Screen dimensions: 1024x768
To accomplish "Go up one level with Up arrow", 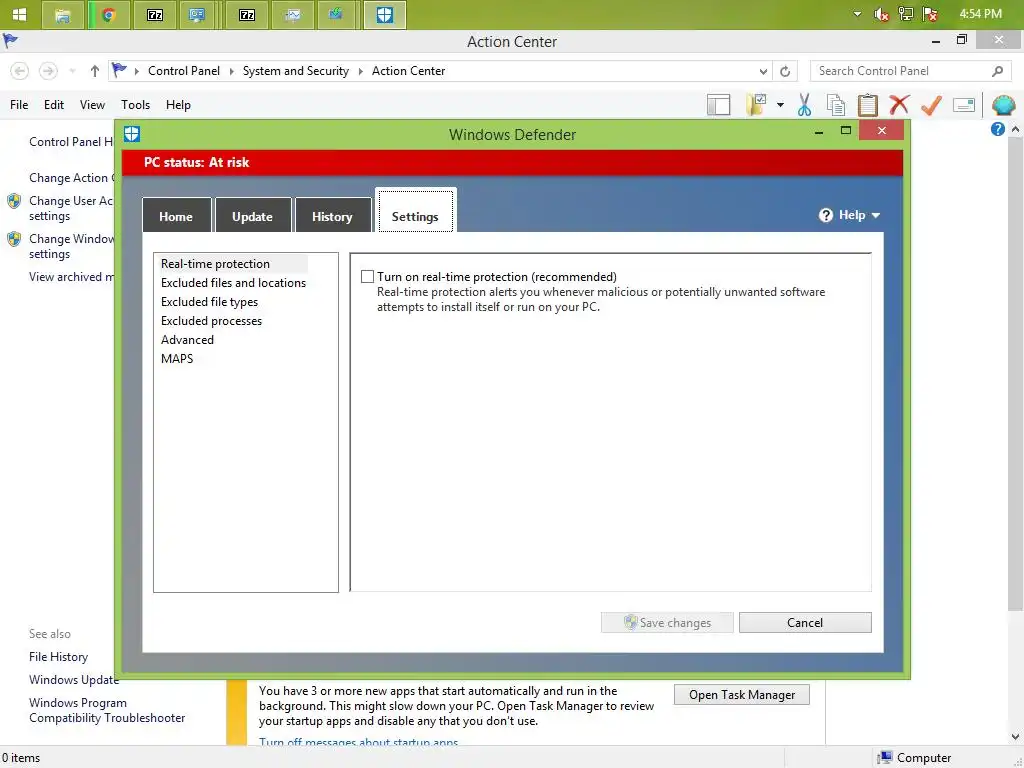I will pos(95,71).
